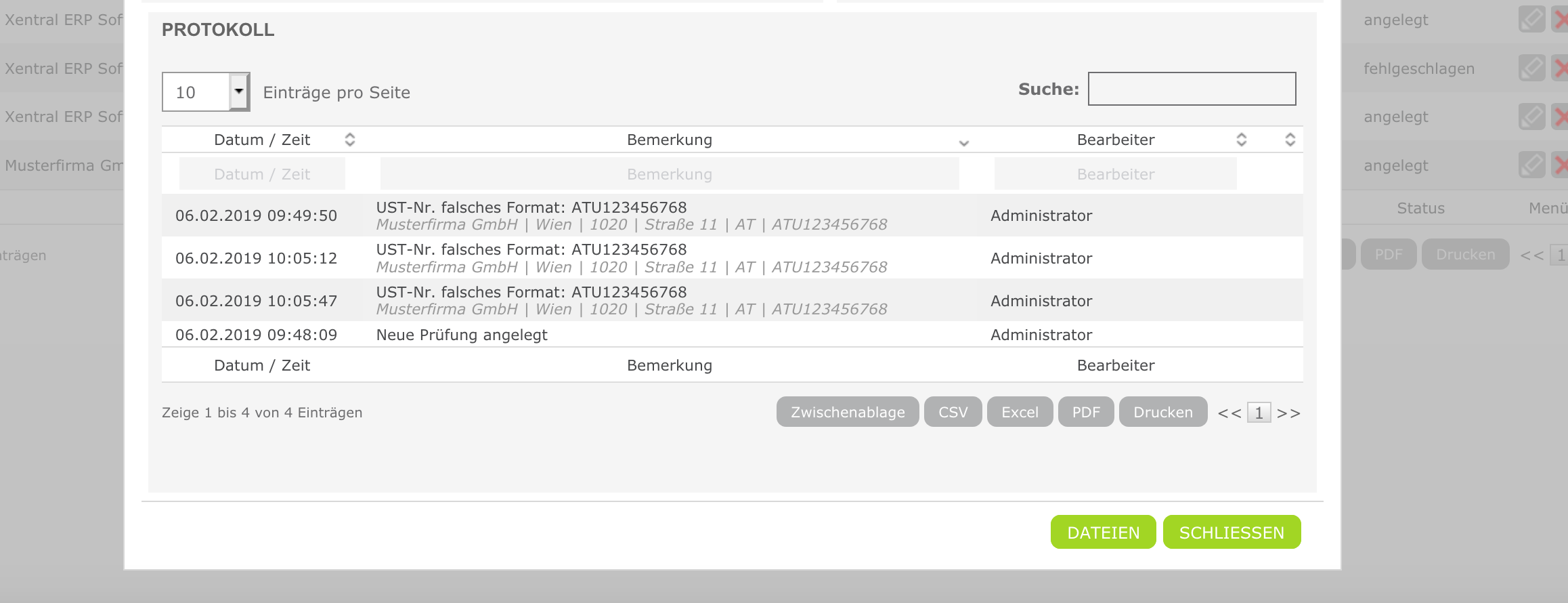The image size is (1568, 603).
Task: Click the Suche search field
Action: click(x=1192, y=89)
